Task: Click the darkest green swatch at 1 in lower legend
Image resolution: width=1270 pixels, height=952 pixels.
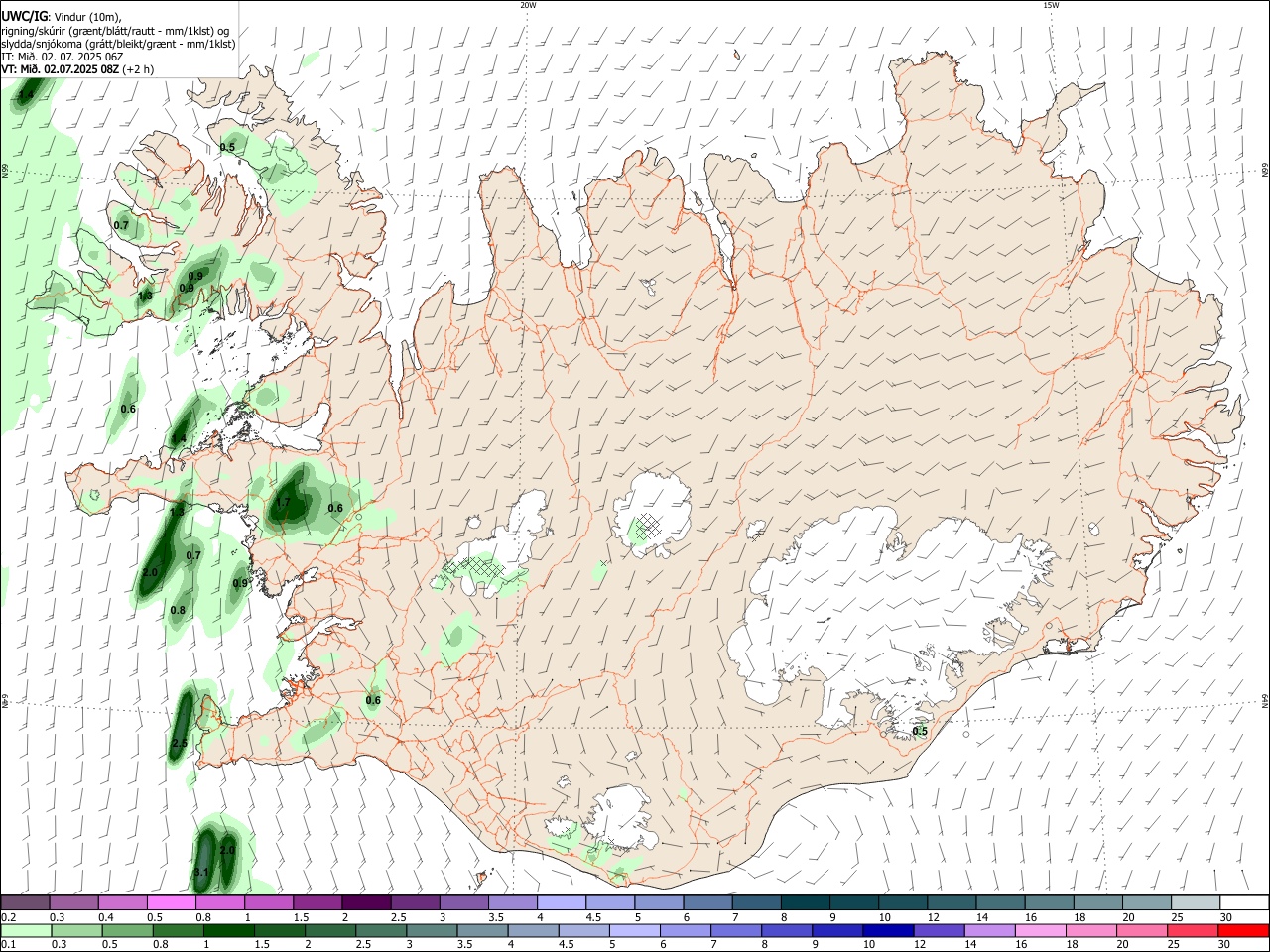Action: 228,930
